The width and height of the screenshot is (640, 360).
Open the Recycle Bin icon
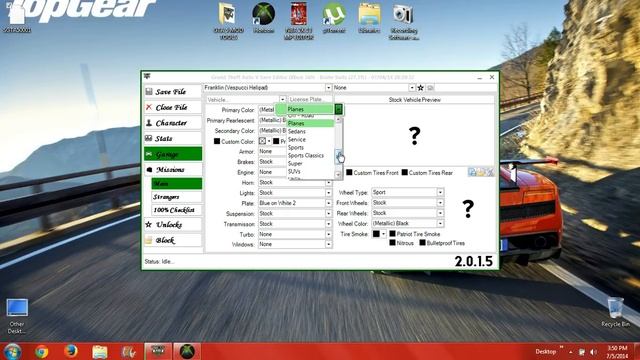616,312
